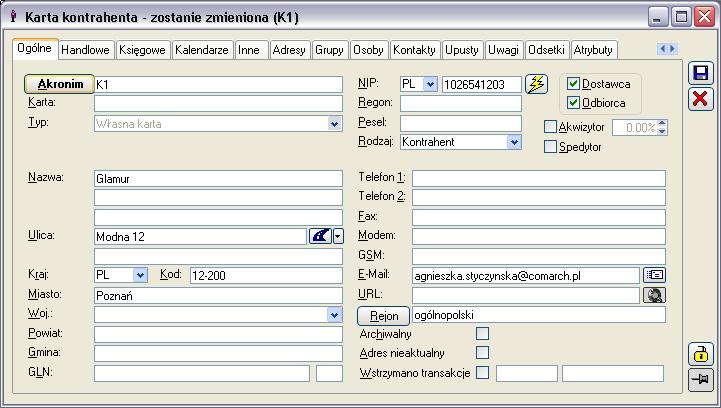The width and height of the screenshot is (721, 408).
Task: Click the Akronim field containing K1
Action: [x=218, y=85]
